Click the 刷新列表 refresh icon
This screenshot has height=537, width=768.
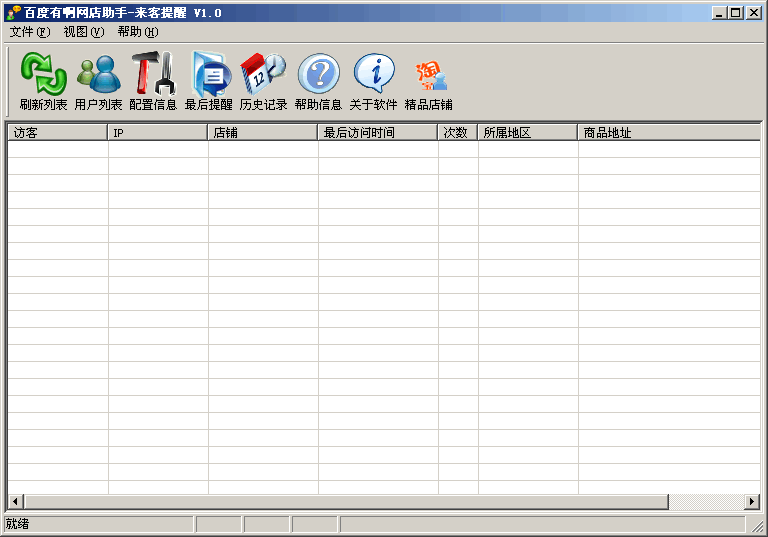pos(43,81)
